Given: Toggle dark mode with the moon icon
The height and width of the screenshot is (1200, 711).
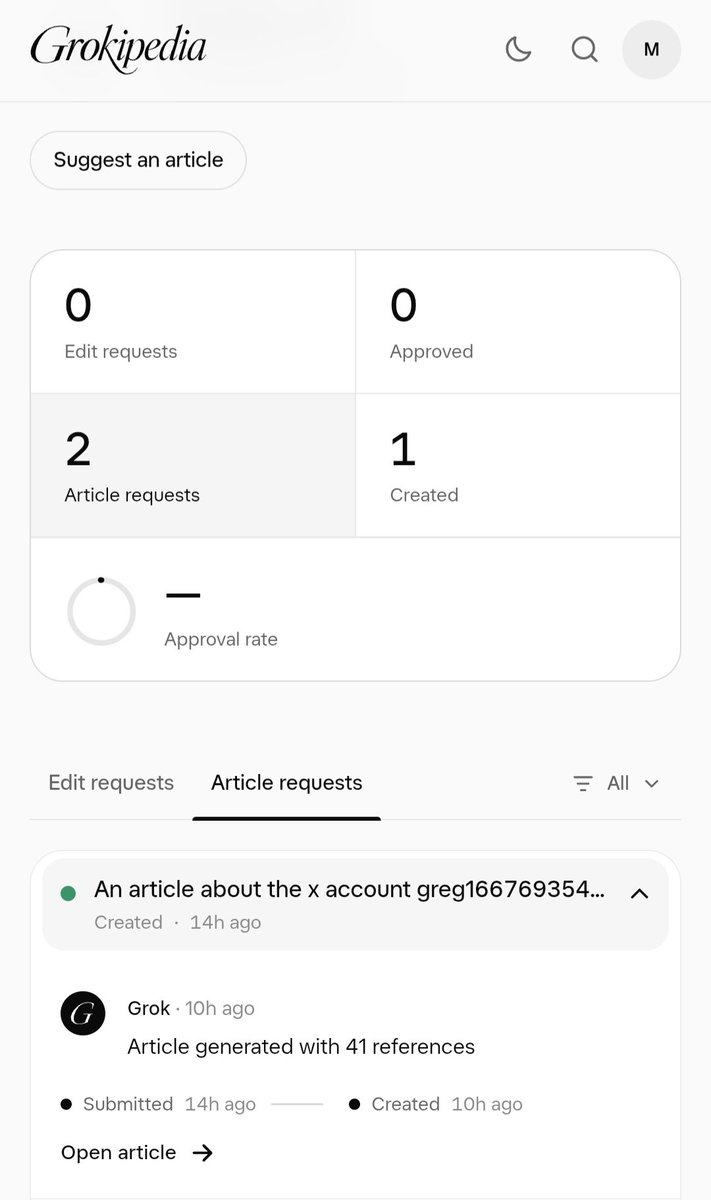Looking at the screenshot, I should pyautogui.click(x=518, y=49).
